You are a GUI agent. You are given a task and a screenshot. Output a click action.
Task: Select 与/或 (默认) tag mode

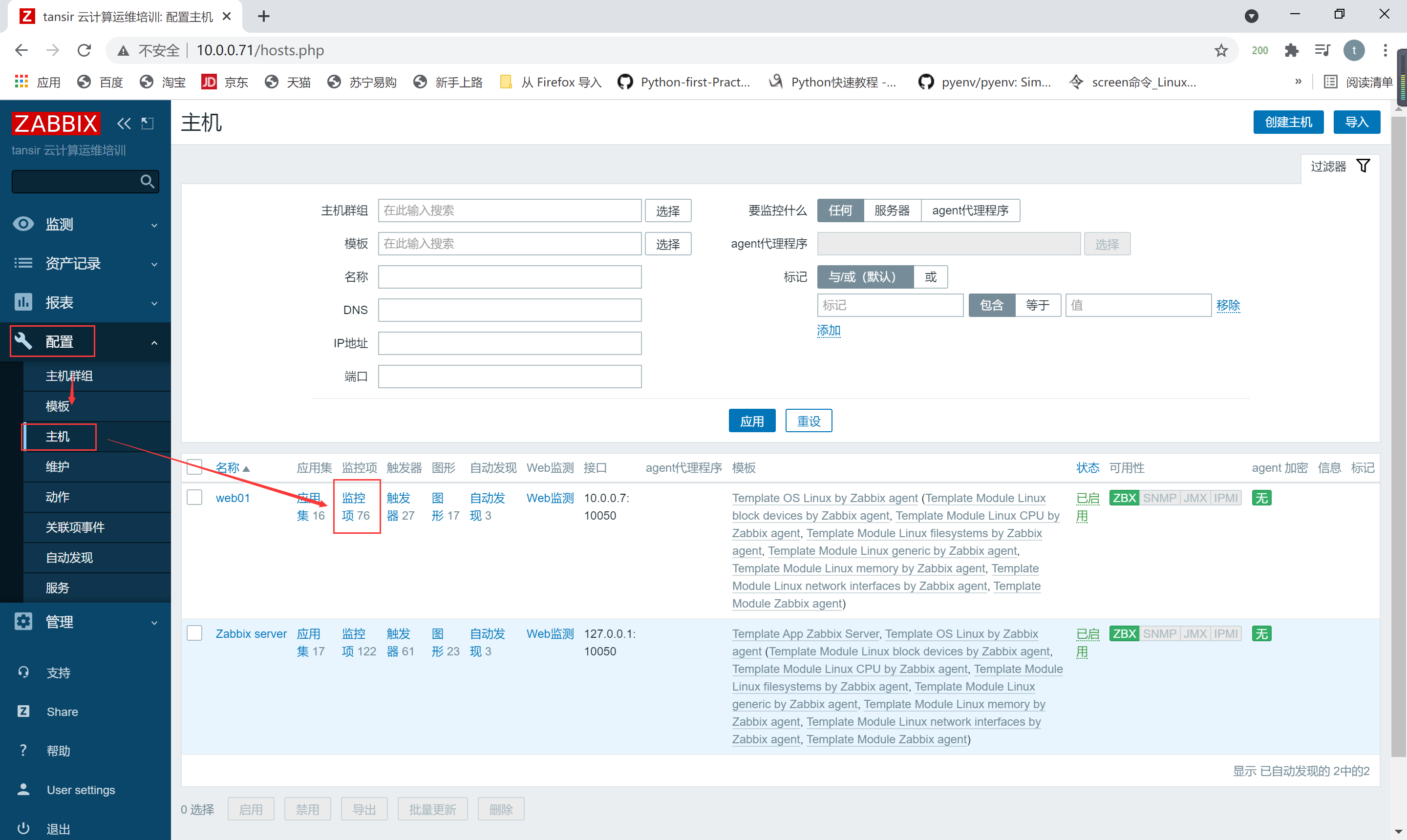[x=865, y=277]
